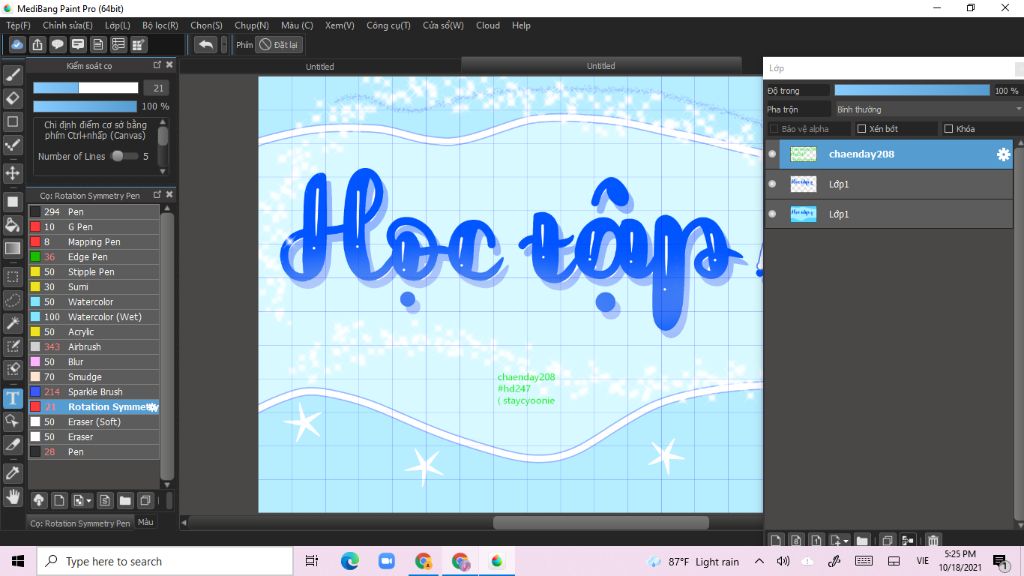The width and height of the screenshot is (1024, 576).
Task: Toggle Bảo vệ alpha checkbox
Action: 774,129
